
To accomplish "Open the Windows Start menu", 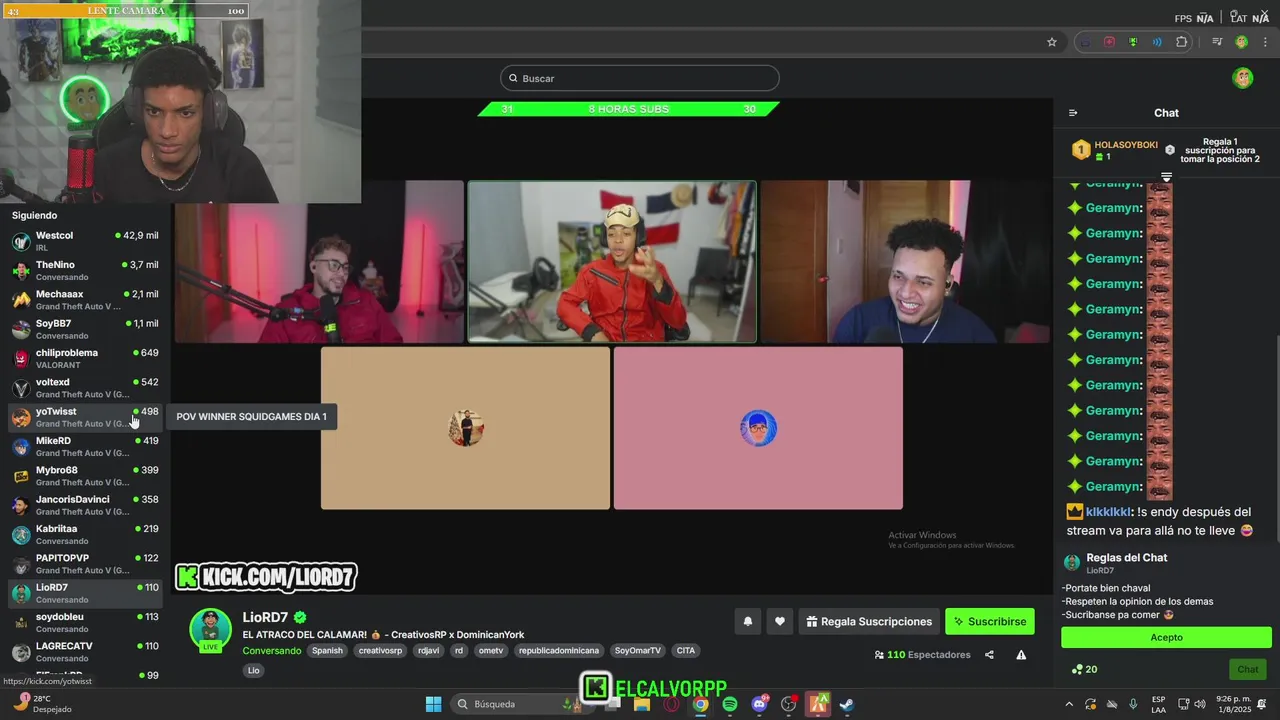I will click(433, 704).
